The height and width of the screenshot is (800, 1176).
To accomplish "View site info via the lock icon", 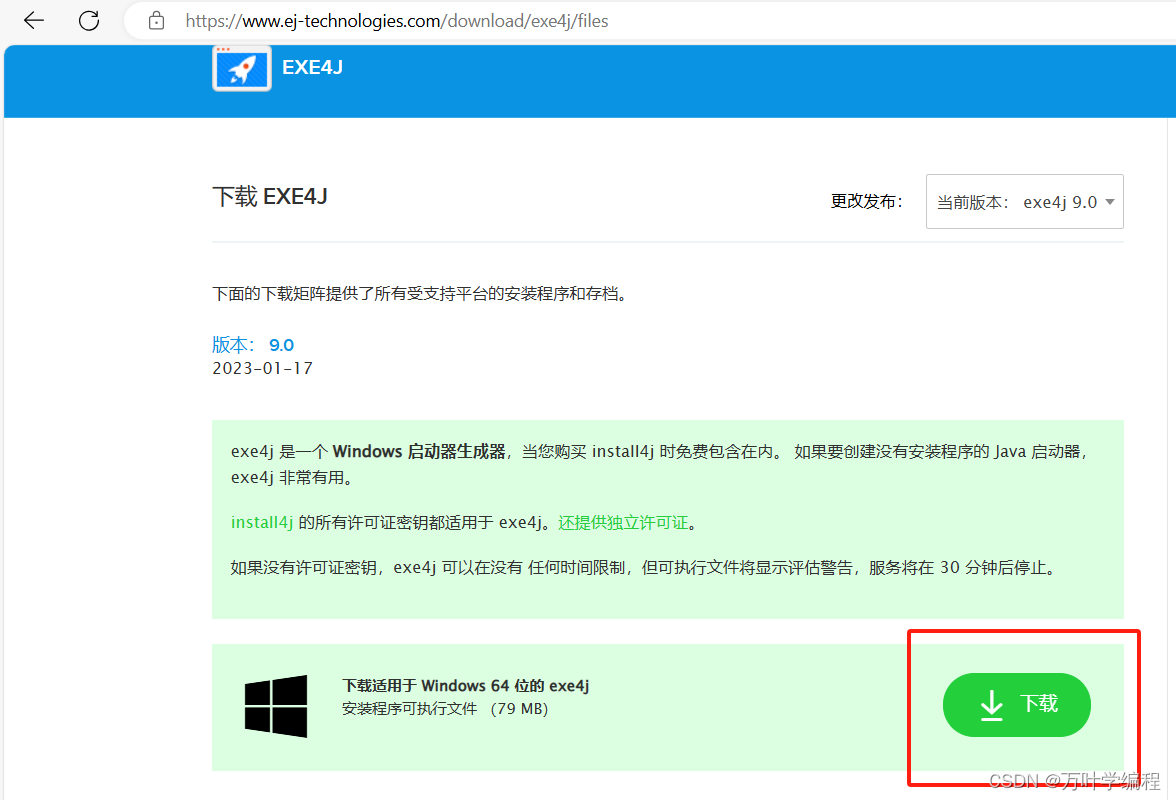I will (156, 21).
